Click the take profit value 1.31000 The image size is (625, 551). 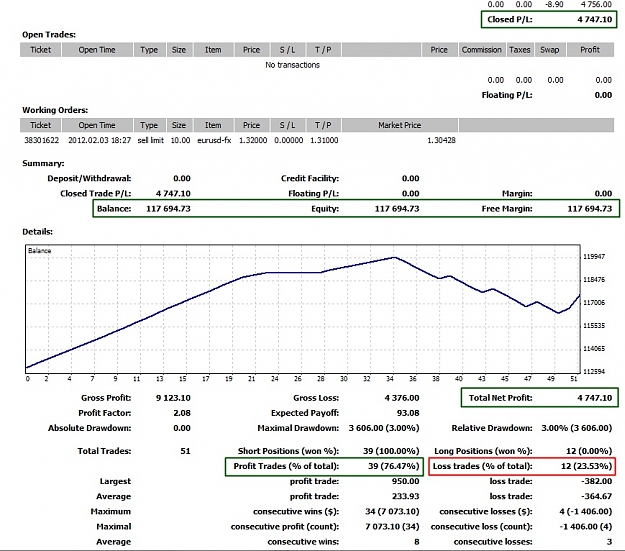tap(324, 140)
